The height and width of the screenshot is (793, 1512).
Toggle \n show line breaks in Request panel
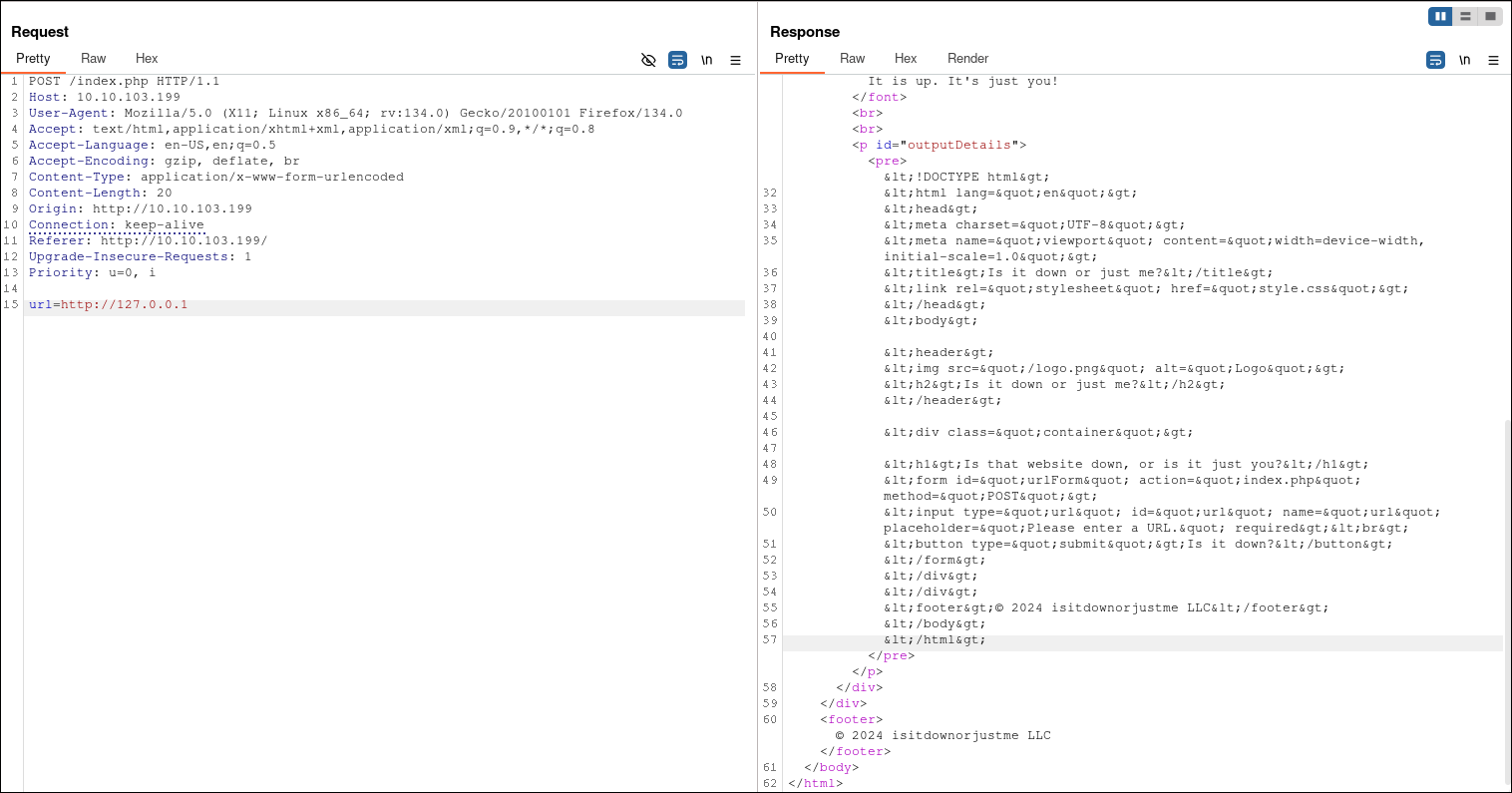point(706,60)
